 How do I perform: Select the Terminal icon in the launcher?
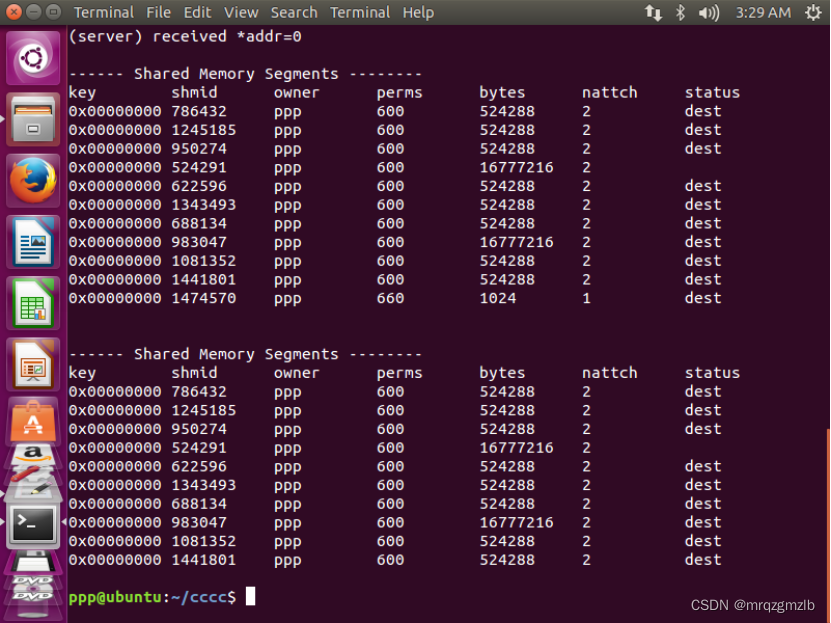point(33,524)
